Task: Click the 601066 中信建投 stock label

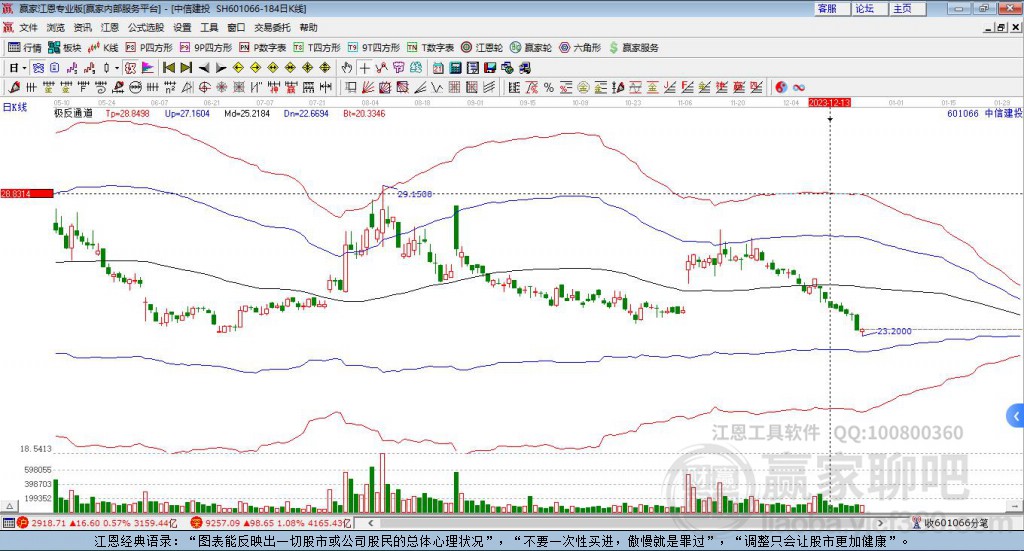Action: [x=985, y=114]
